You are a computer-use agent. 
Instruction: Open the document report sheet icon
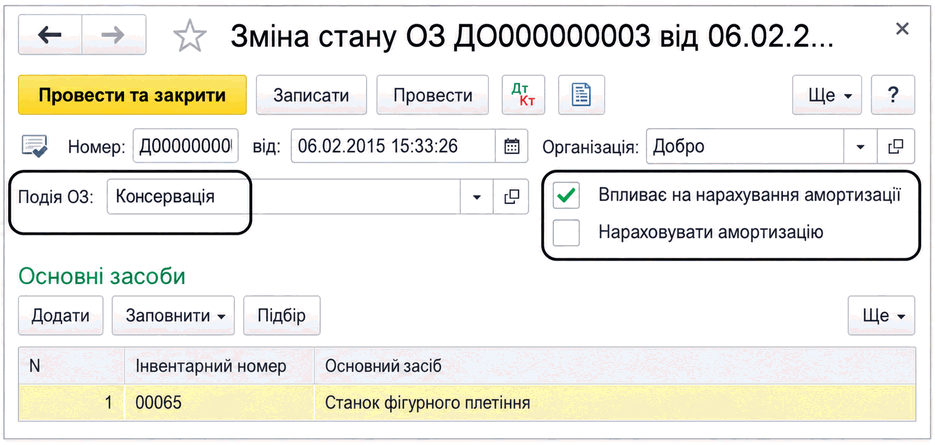[x=581, y=95]
